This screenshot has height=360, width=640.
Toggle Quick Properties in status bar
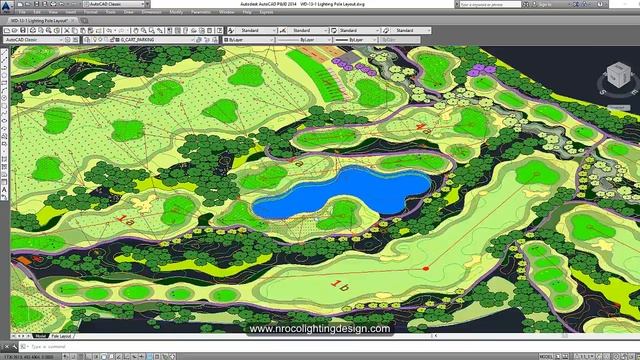click(156, 356)
